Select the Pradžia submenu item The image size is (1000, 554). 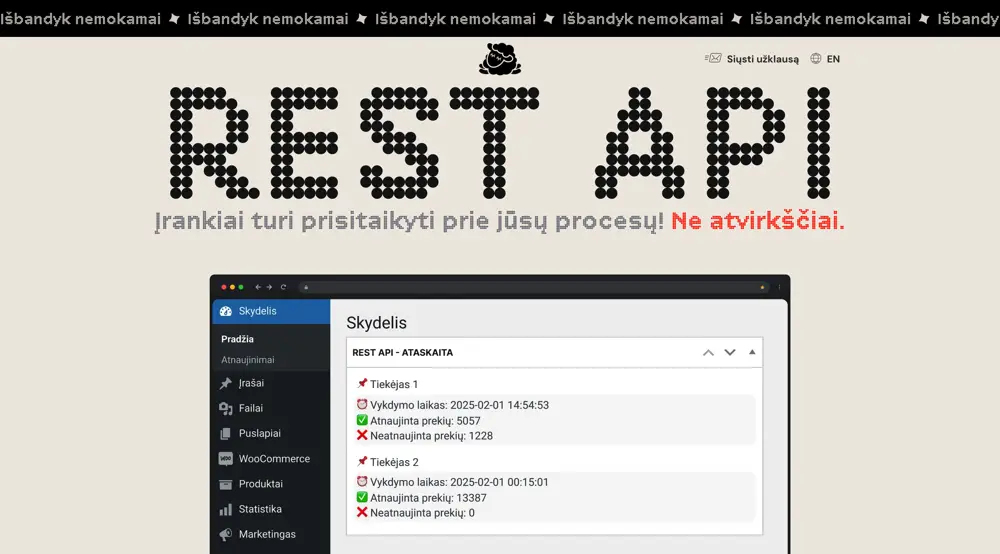pyautogui.click(x=238, y=339)
